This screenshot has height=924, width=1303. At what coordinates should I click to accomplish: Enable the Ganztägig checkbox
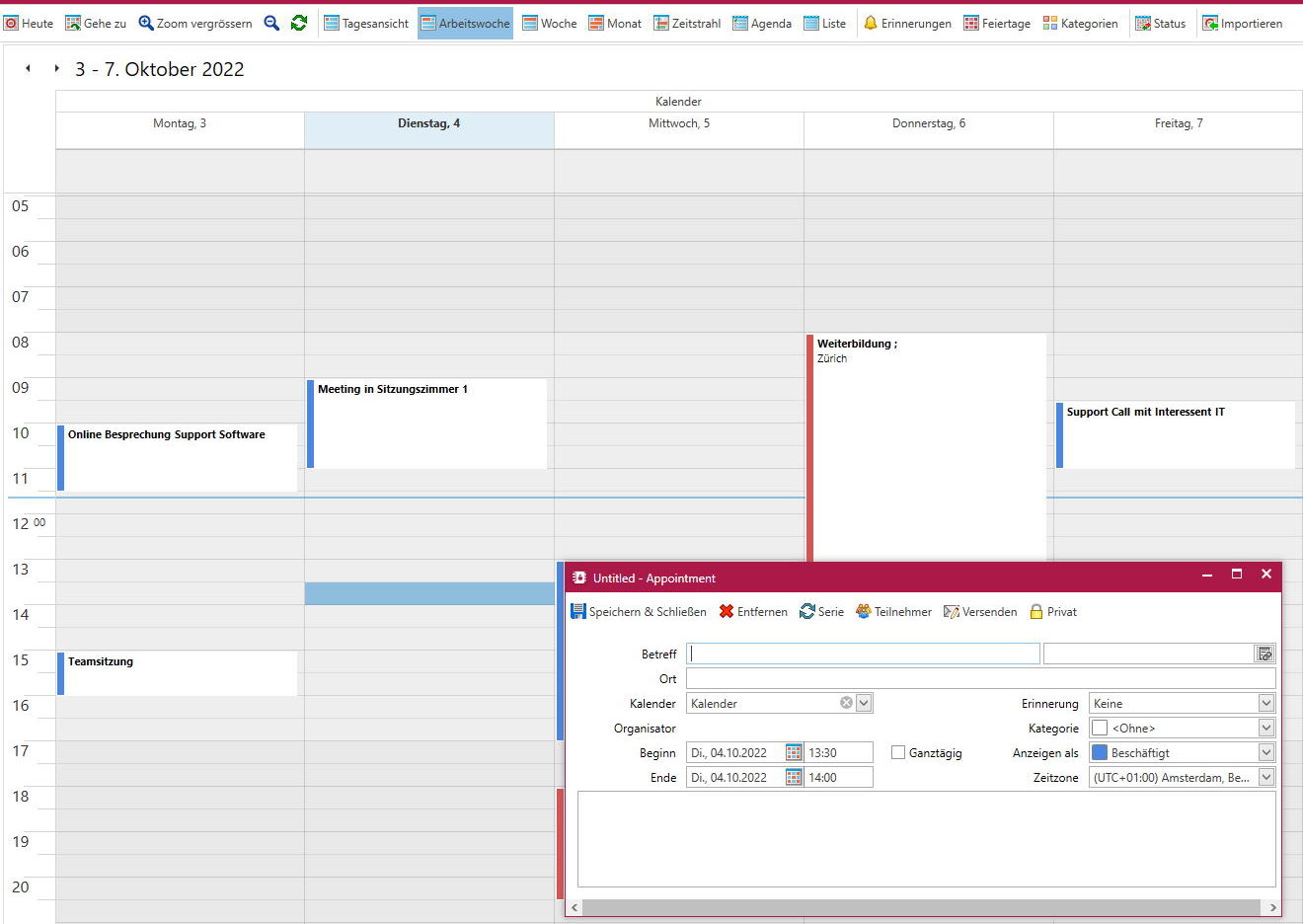(898, 752)
